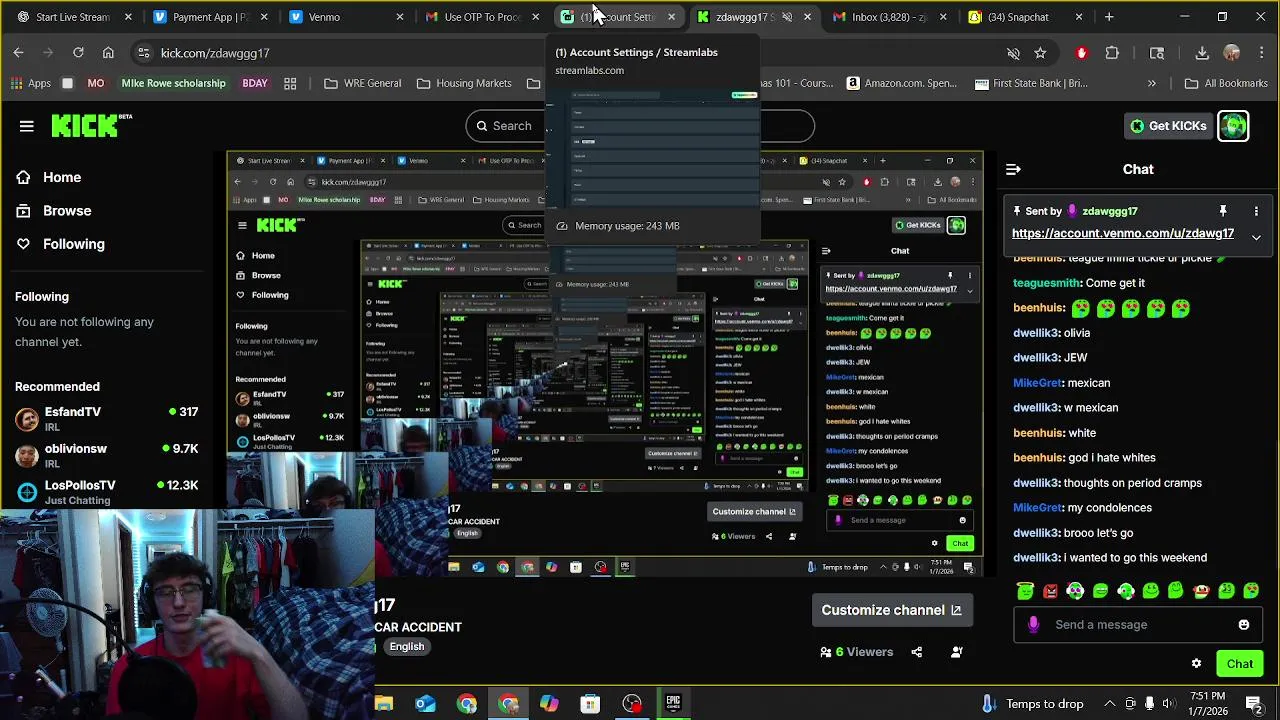Viewport: 1280px width, 720px height.
Task: Open BDAY bookmark
Action: pyautogui.click(x=255, y=83)
